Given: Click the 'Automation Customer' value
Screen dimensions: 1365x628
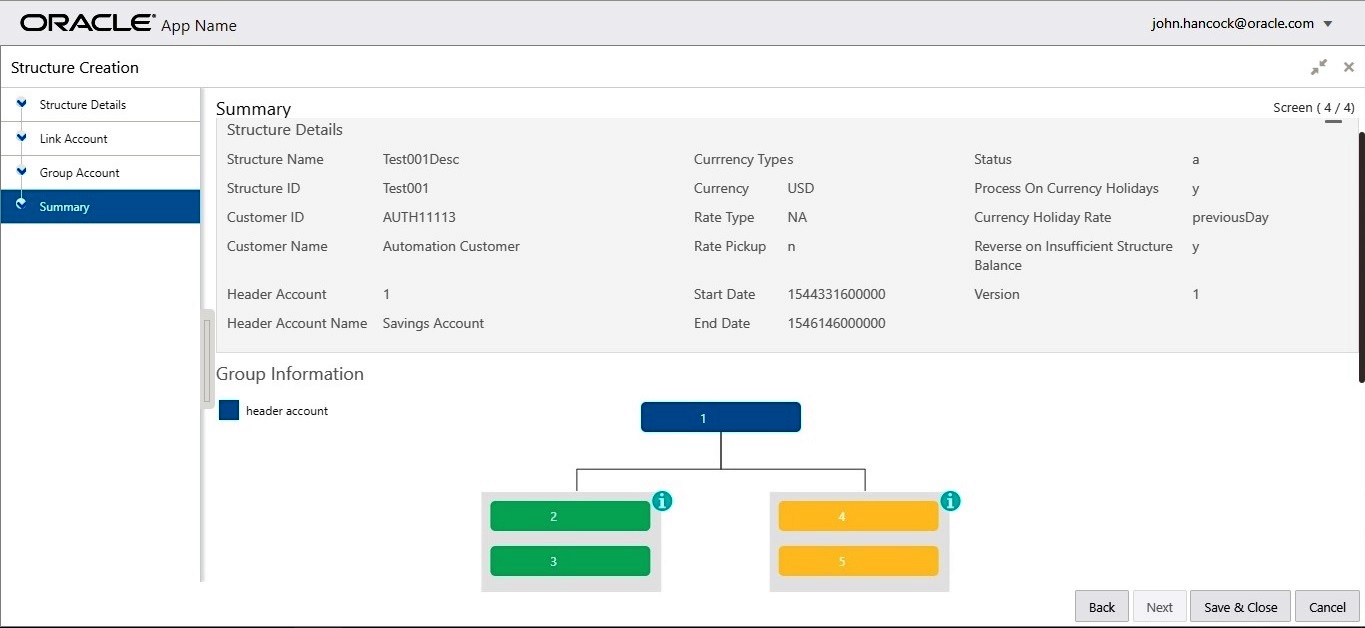Looking at the screenshot, I should [451, 246].
